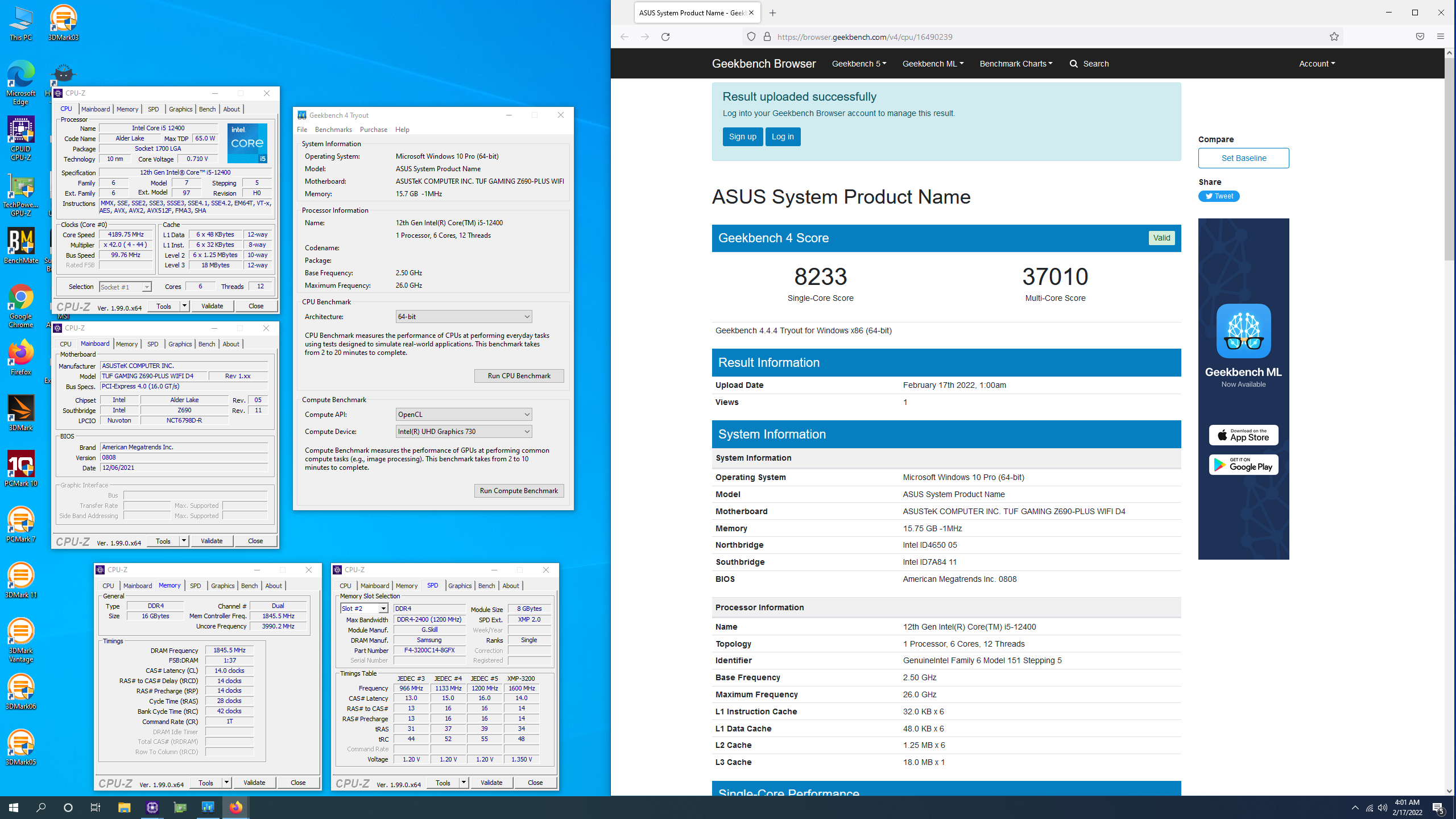
Task: Open File Explorer from taskbar
Action: (124, 808)
